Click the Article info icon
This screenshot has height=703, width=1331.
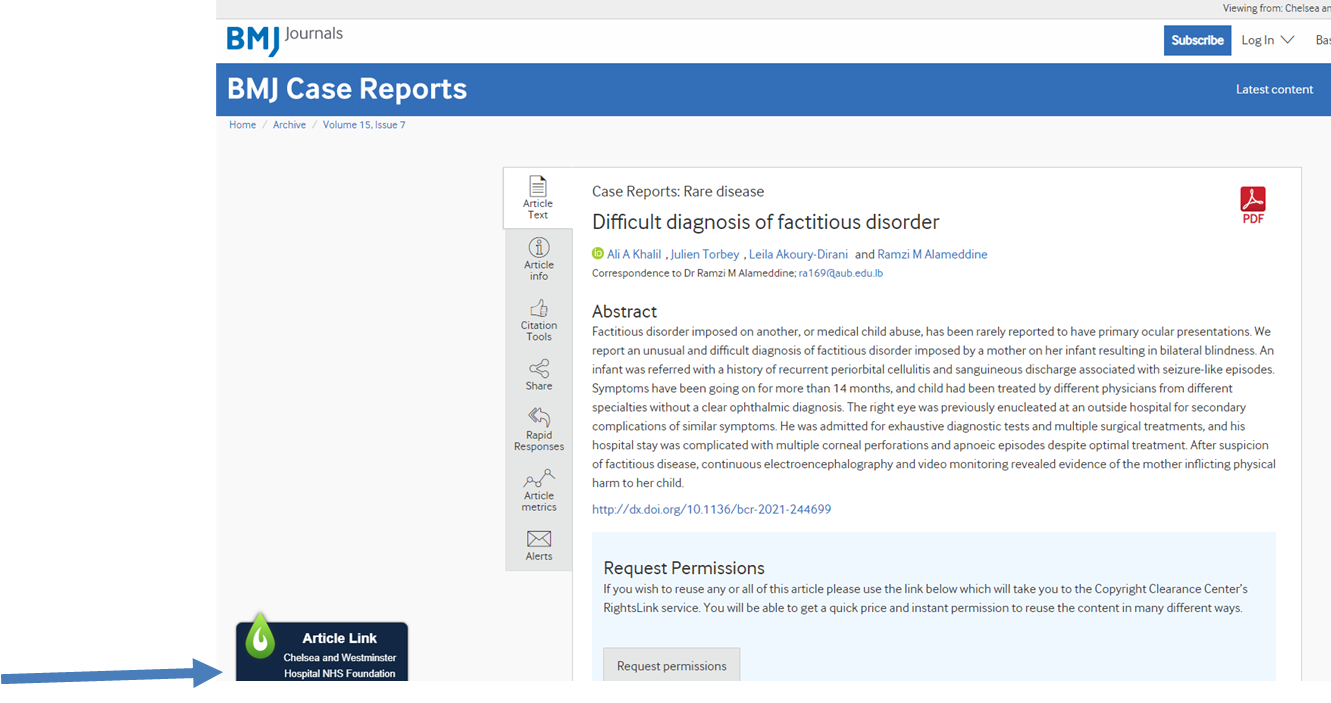coord(539,247)
